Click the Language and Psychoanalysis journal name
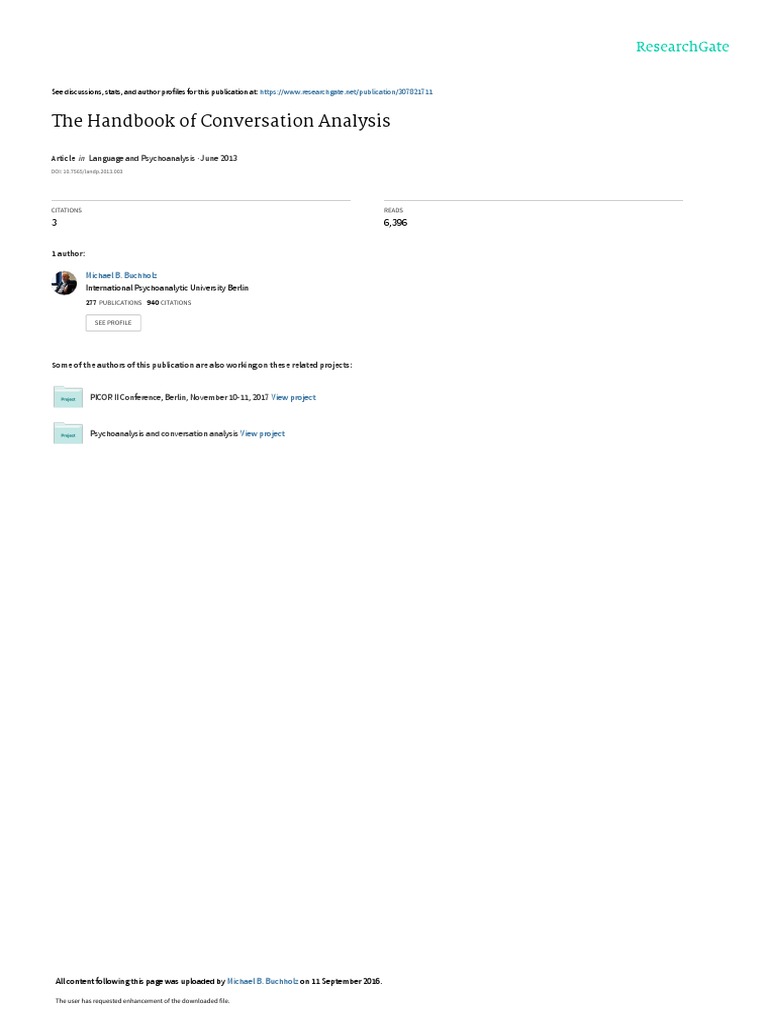This screenshot has width=768, height=1024. 142,158
